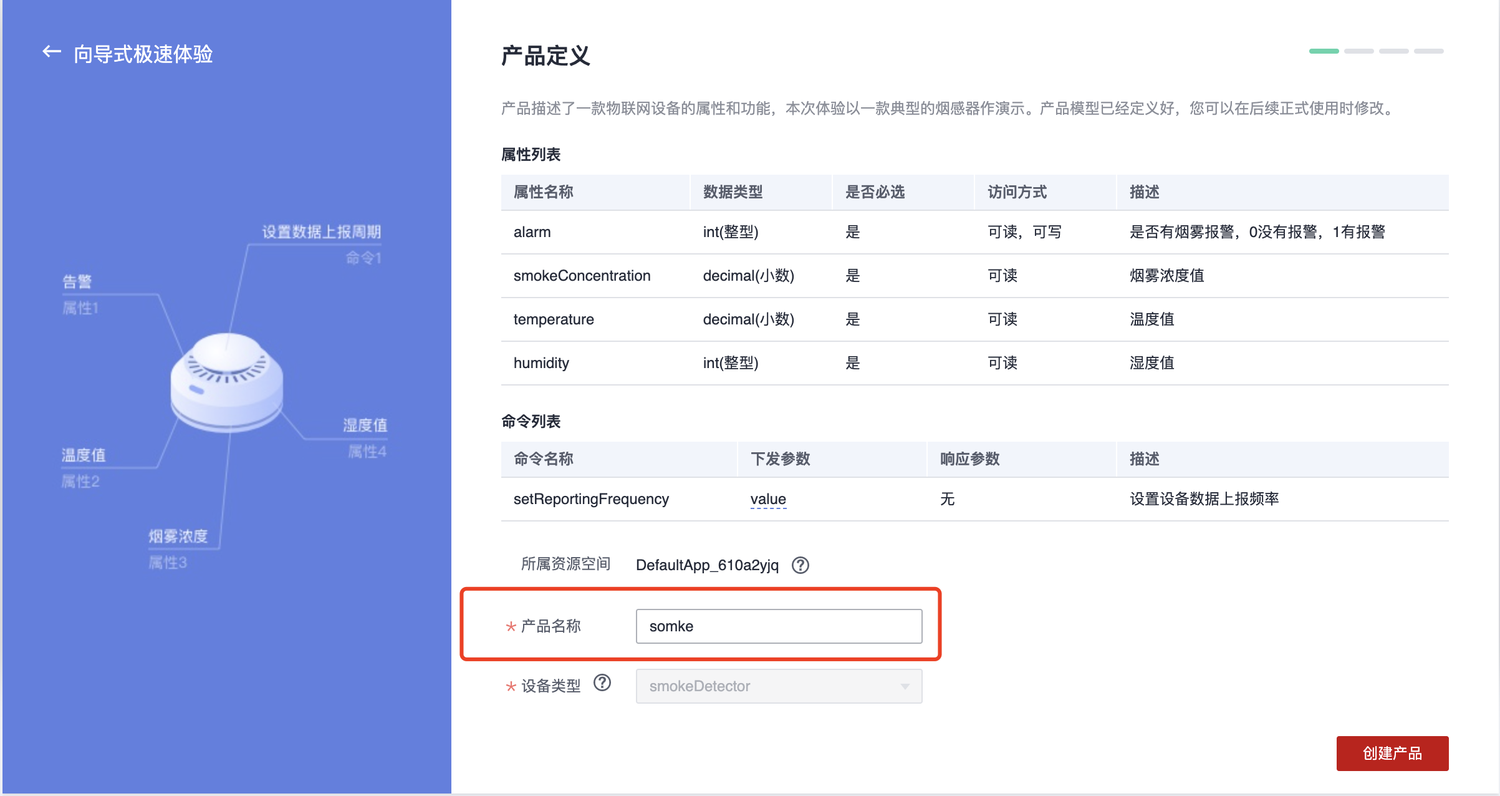Click the 烟雾浓度值 description cell

[x=1166, y=275]
